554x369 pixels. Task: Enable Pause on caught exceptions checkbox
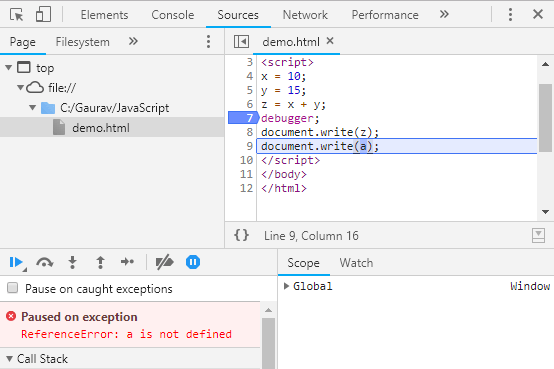click(13, 288)
